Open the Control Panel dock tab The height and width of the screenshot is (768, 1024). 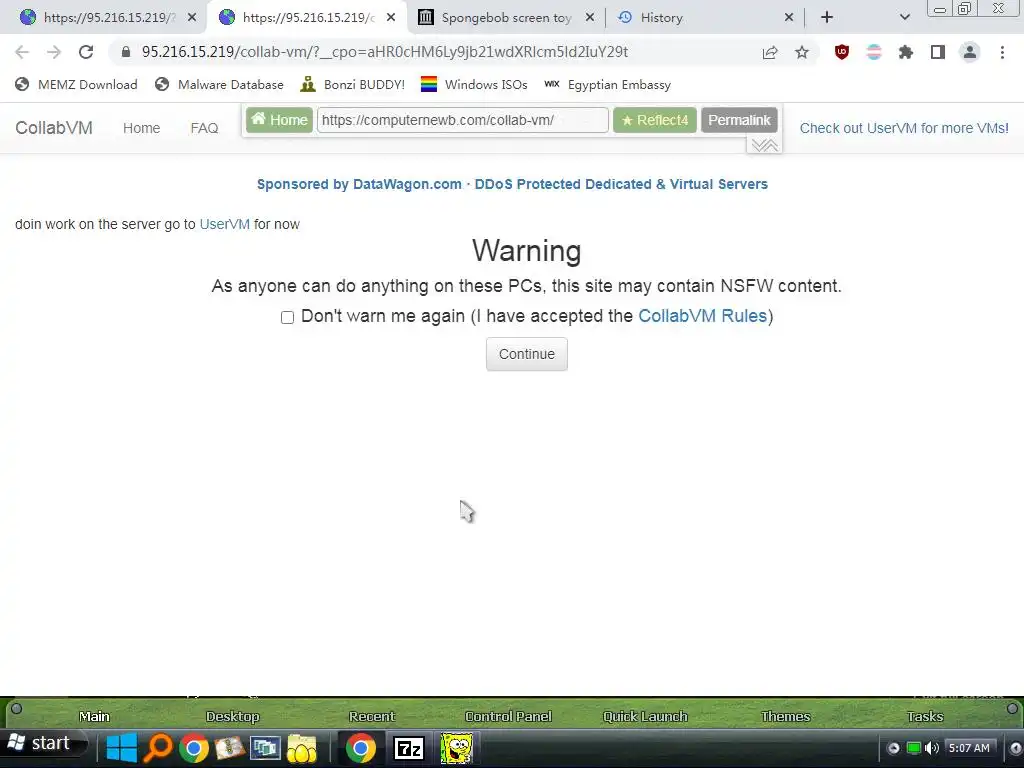[508, 716]
